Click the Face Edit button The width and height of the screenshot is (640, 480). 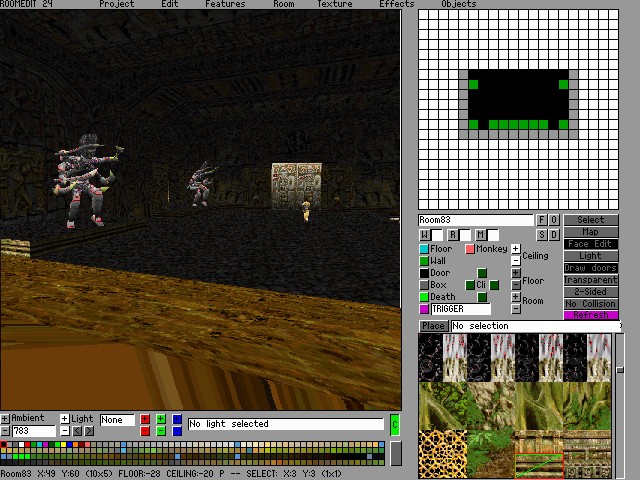pos(591,244)
